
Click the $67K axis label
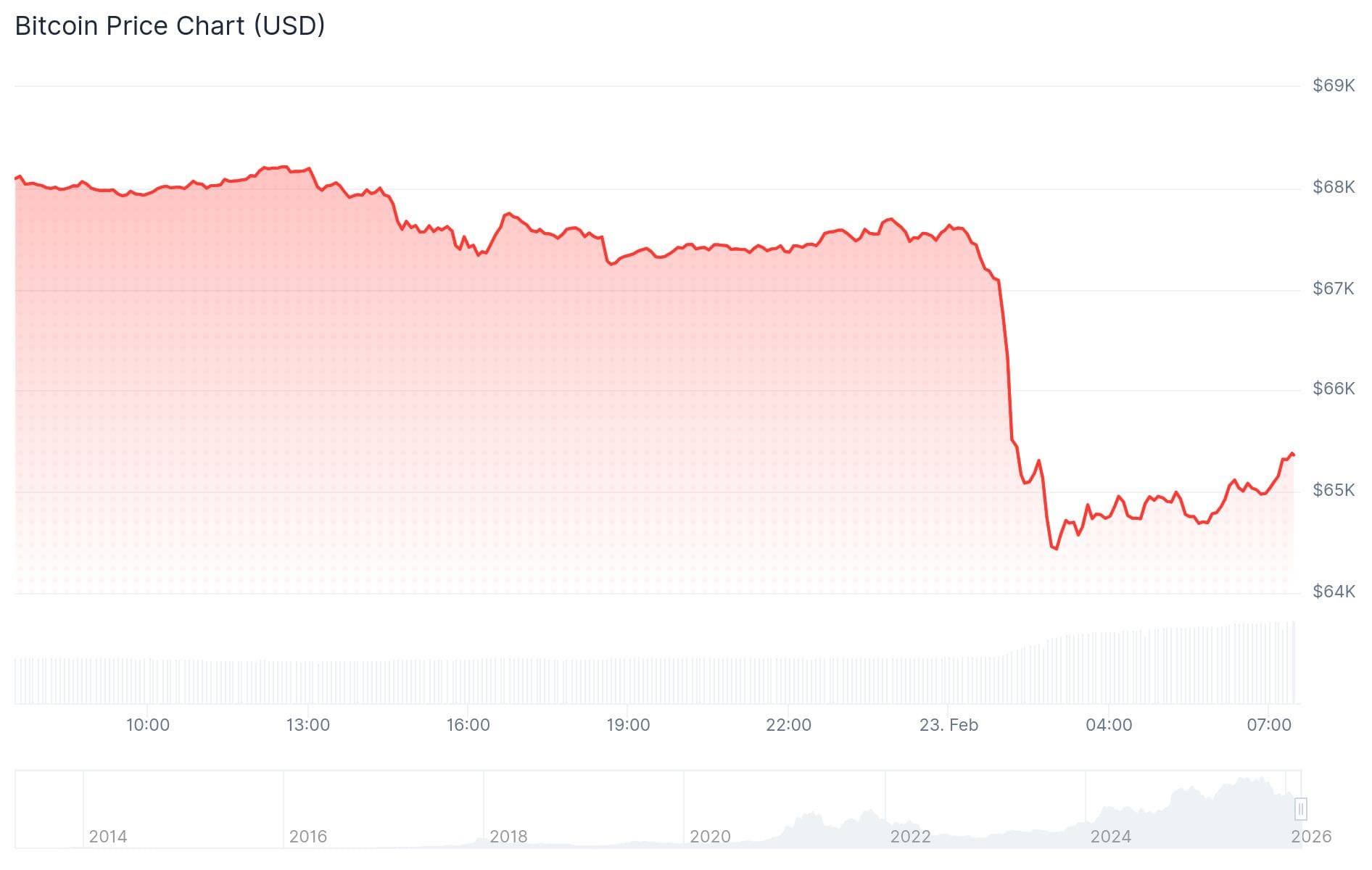[1333, 289]
